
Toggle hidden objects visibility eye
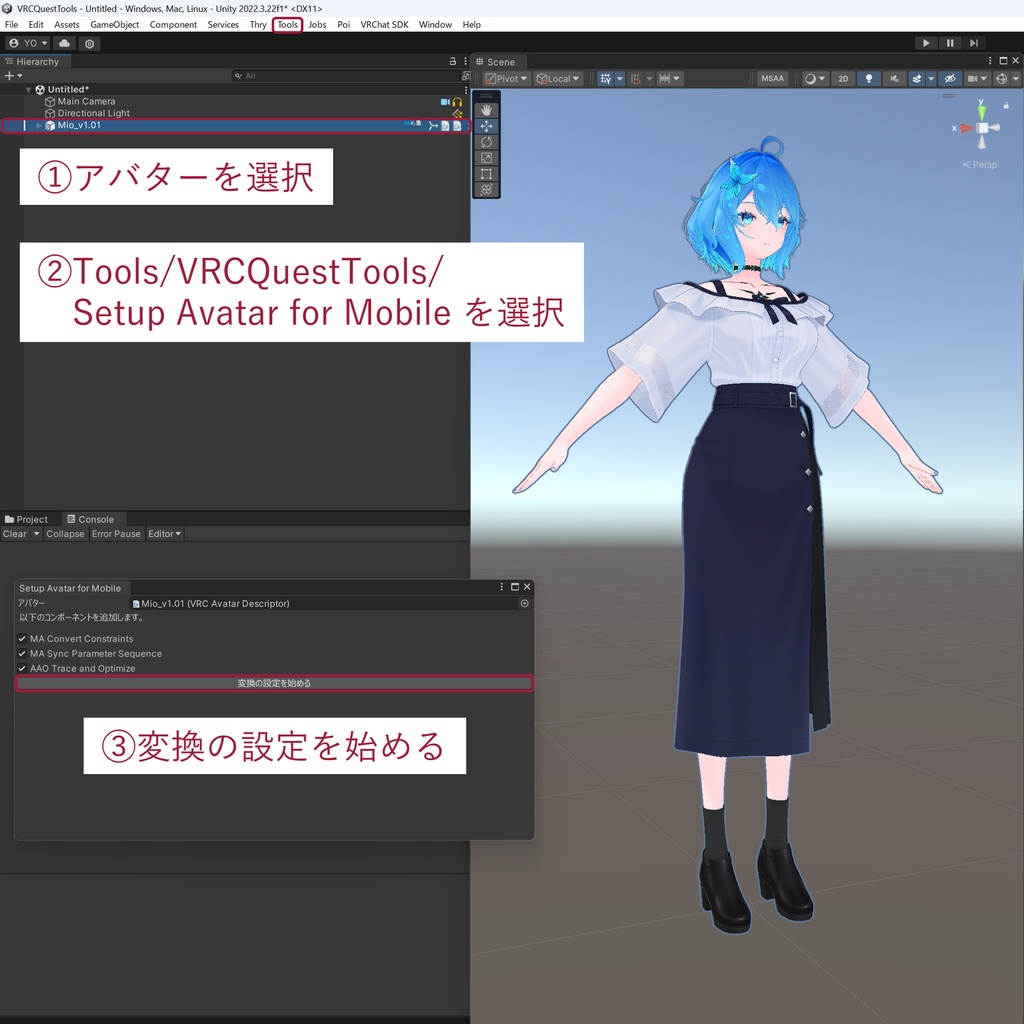[950, 78]
